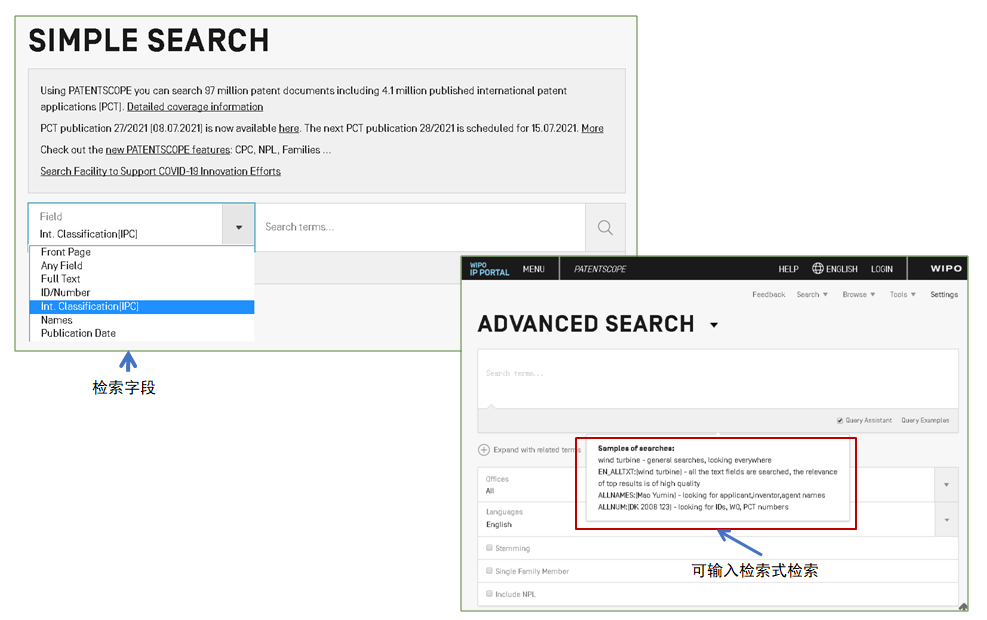Click the Simple Search terms input
The height and width of the screenshot is (620, 987).
420,227
